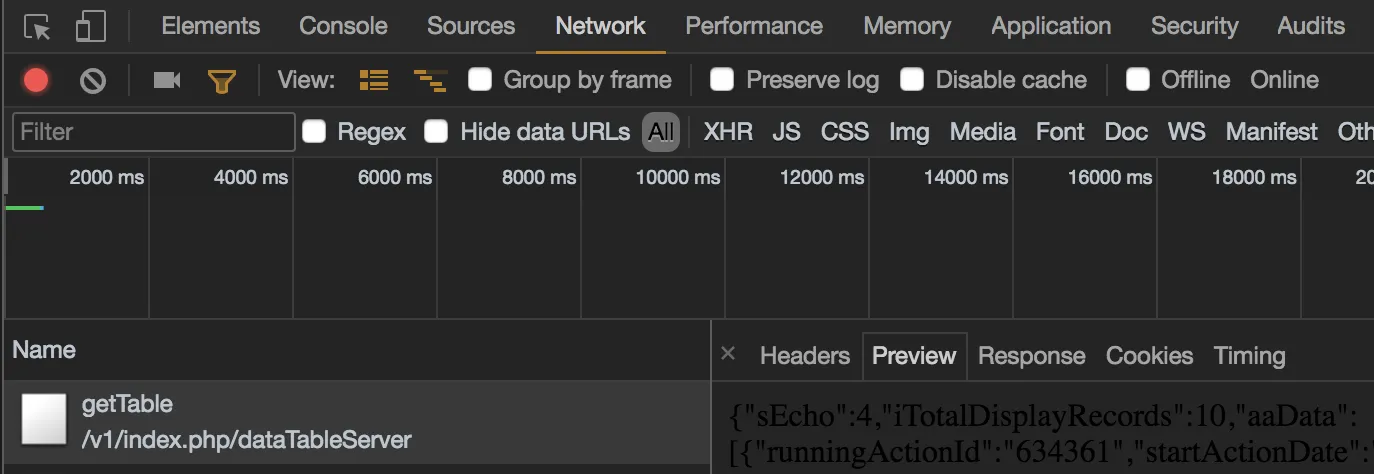This screenshot has height=474, width=1374.
Task: Check the Disable cache option
Action: pyautogui.click(x=912, y=80)
